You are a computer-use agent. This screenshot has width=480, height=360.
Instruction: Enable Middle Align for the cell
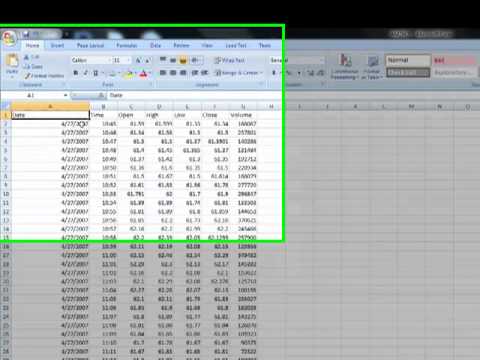[173, 60]
